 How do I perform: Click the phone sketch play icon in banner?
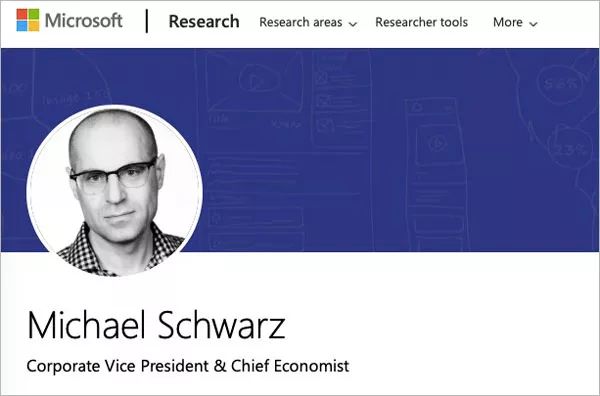437,144
